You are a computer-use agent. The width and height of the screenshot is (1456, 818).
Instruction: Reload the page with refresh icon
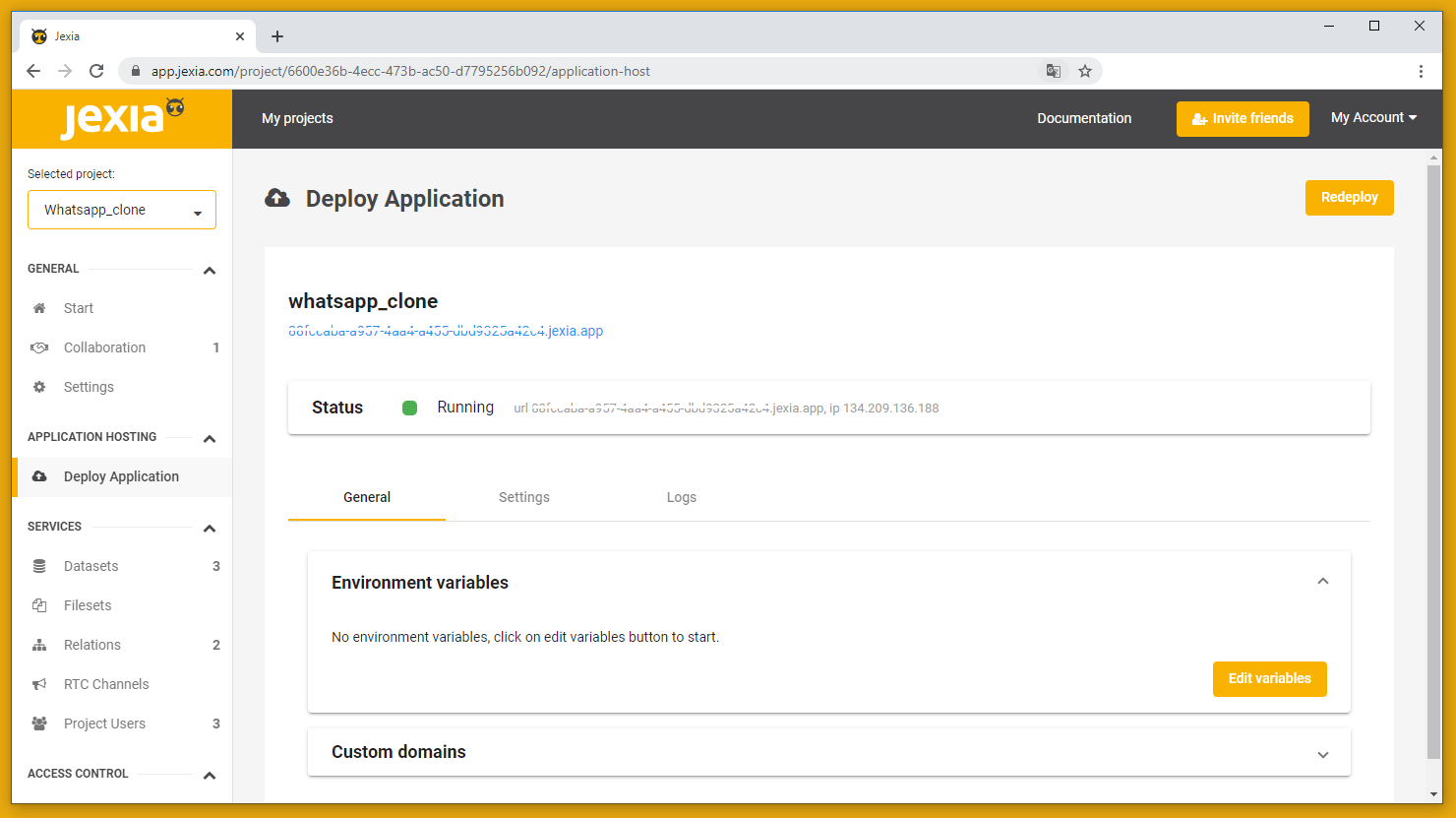point(96,71)
